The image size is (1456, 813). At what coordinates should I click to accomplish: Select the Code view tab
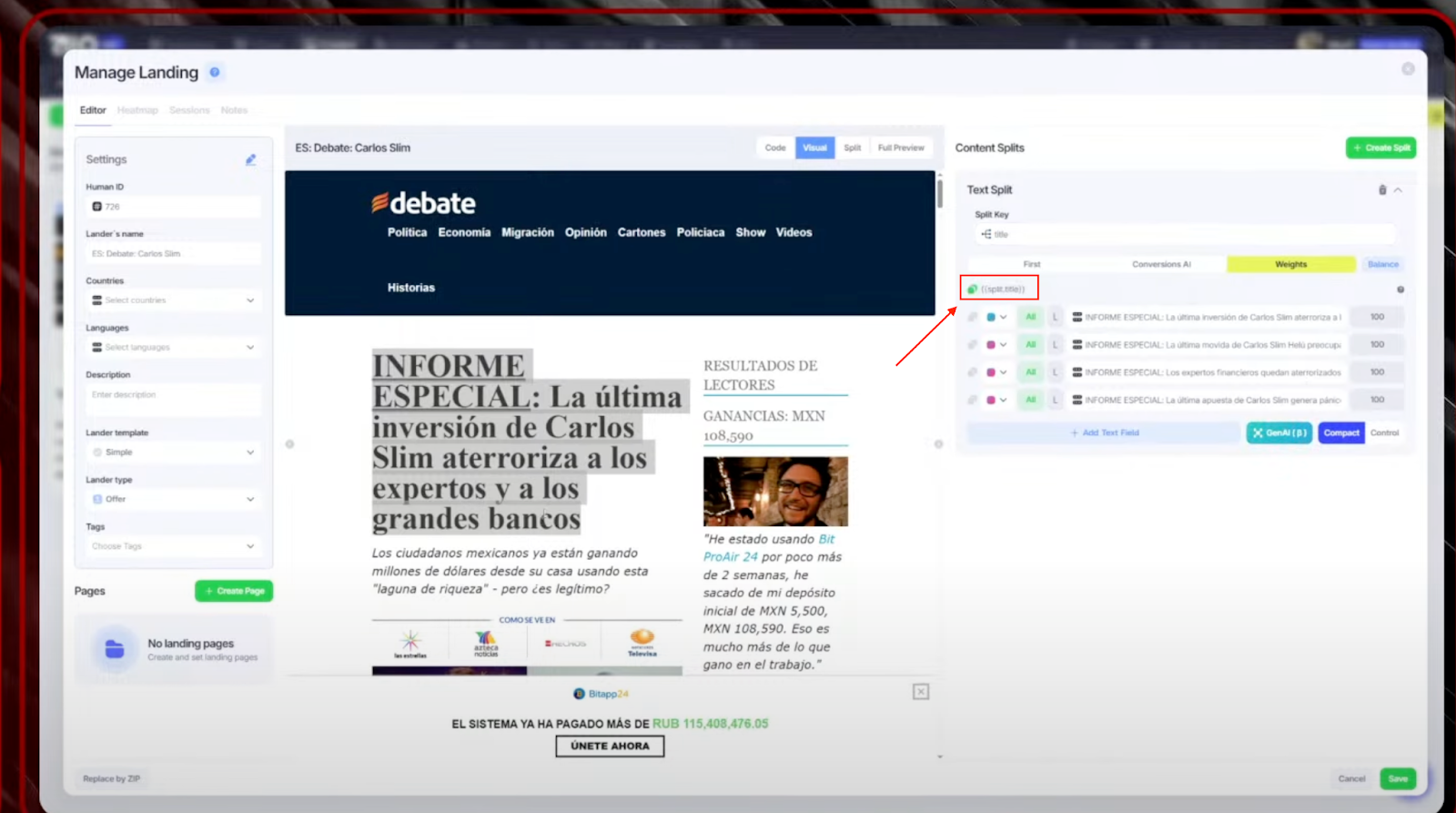[x=775, y=147]
